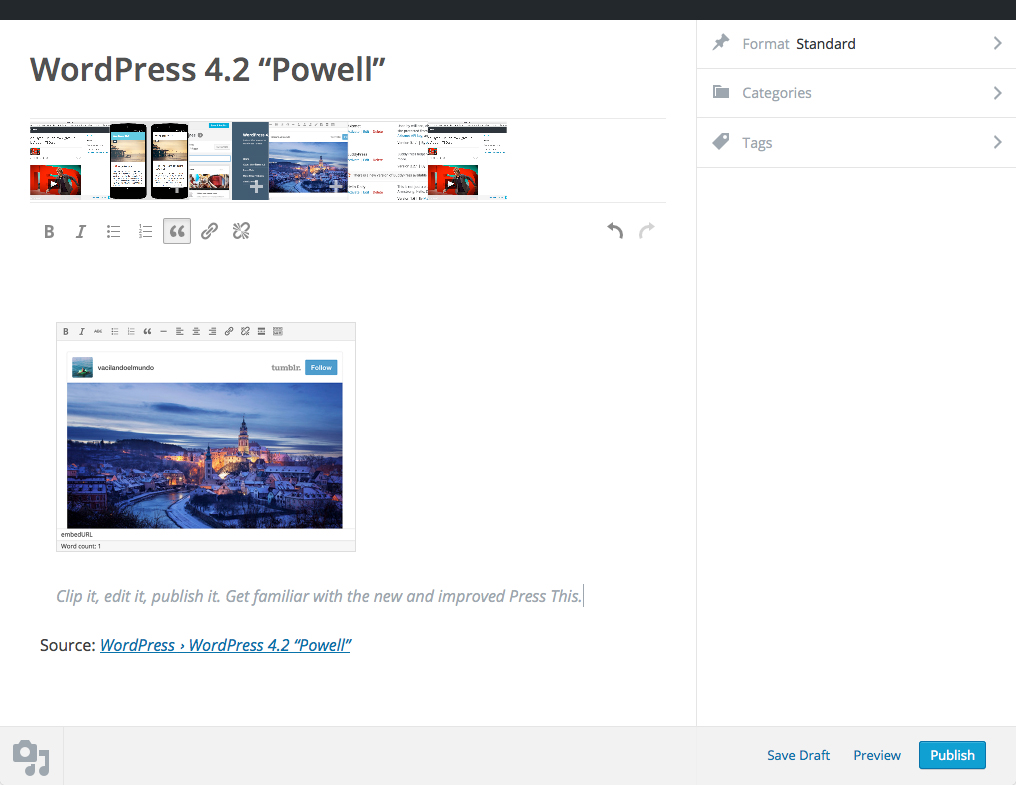Viewport: 1016px width, 785px height.
Task: Select the blue panel thumbnail with plus sign
Action: click(x=250, y=161)
